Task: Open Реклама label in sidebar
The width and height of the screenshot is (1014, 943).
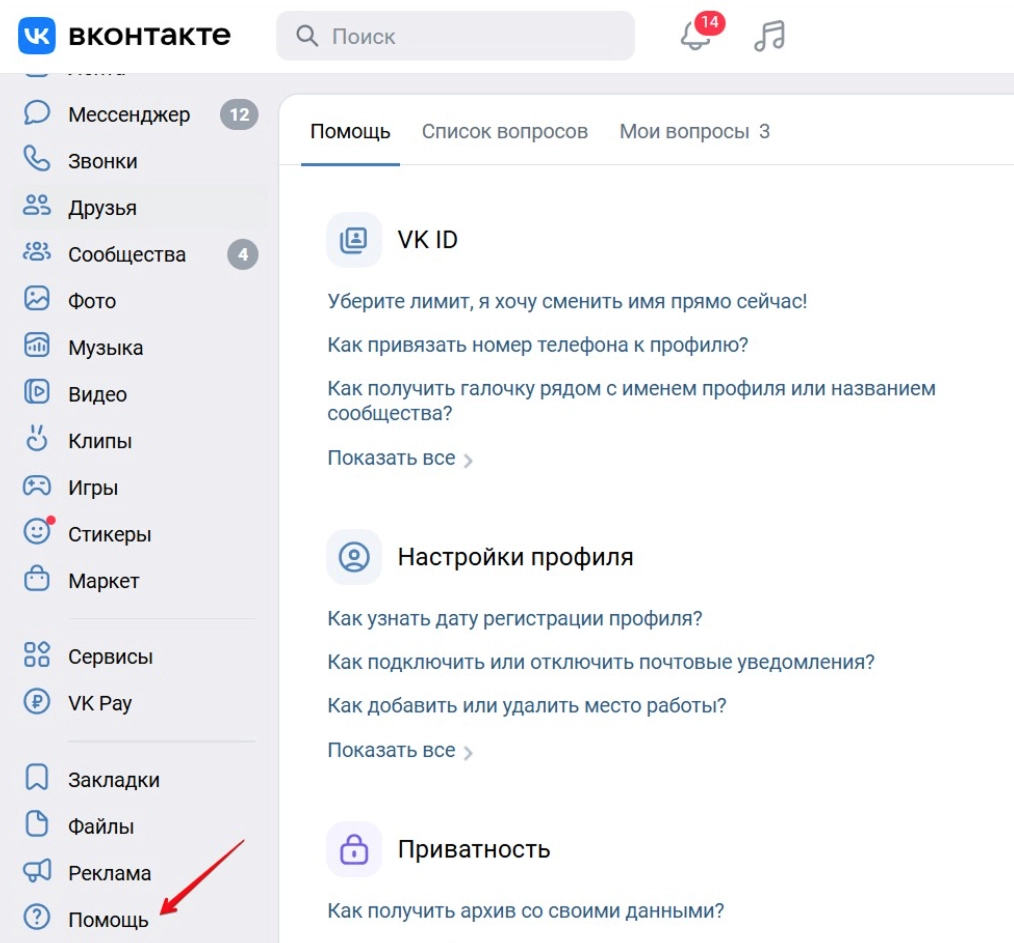Action: 109,873
